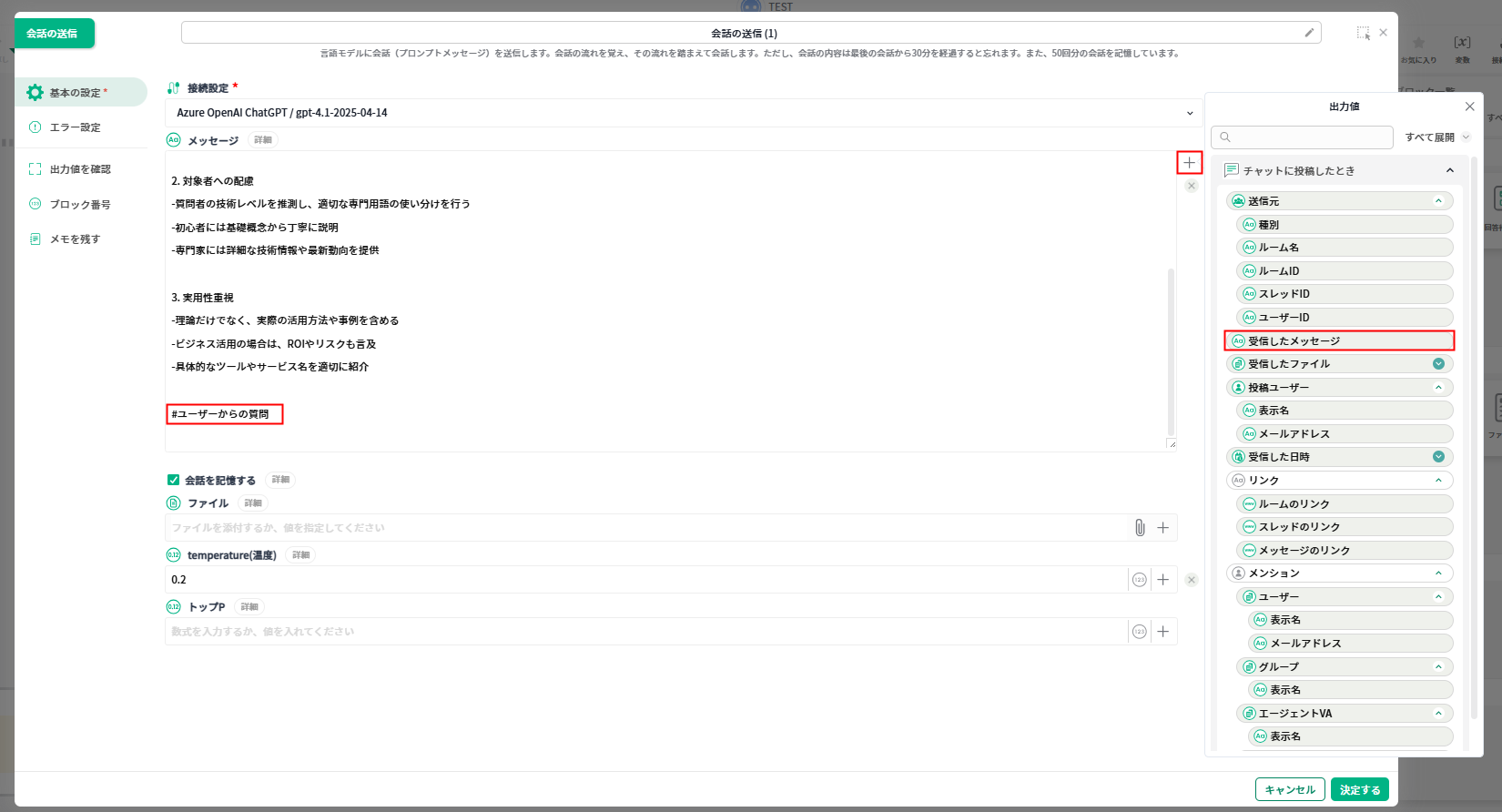
Task: Close the output values panel
Action: pos(1469,107)
